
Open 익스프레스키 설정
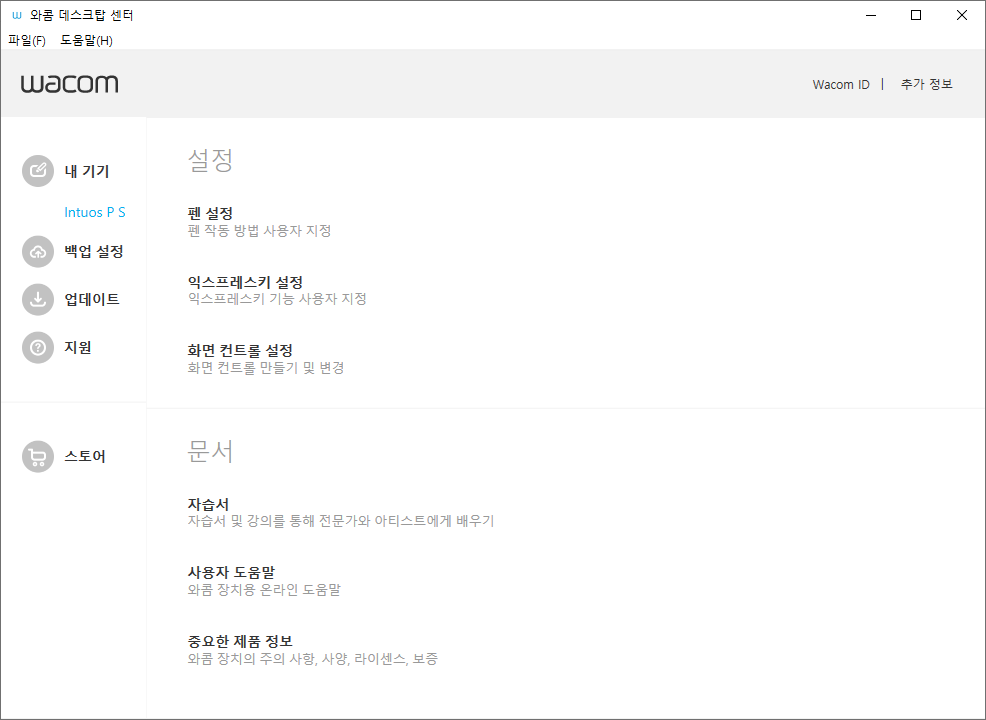pos(245,282)
